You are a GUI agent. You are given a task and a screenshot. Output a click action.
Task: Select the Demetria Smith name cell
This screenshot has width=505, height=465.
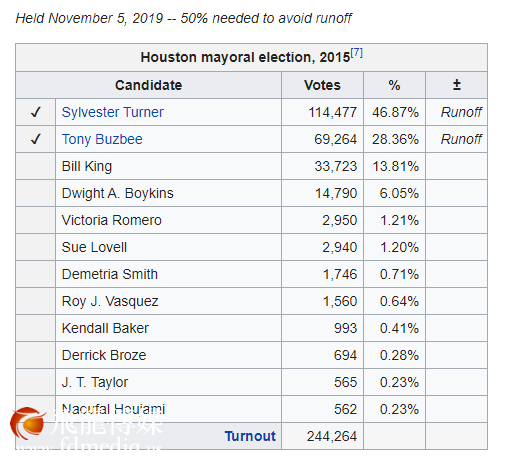[x=168, y=274]
